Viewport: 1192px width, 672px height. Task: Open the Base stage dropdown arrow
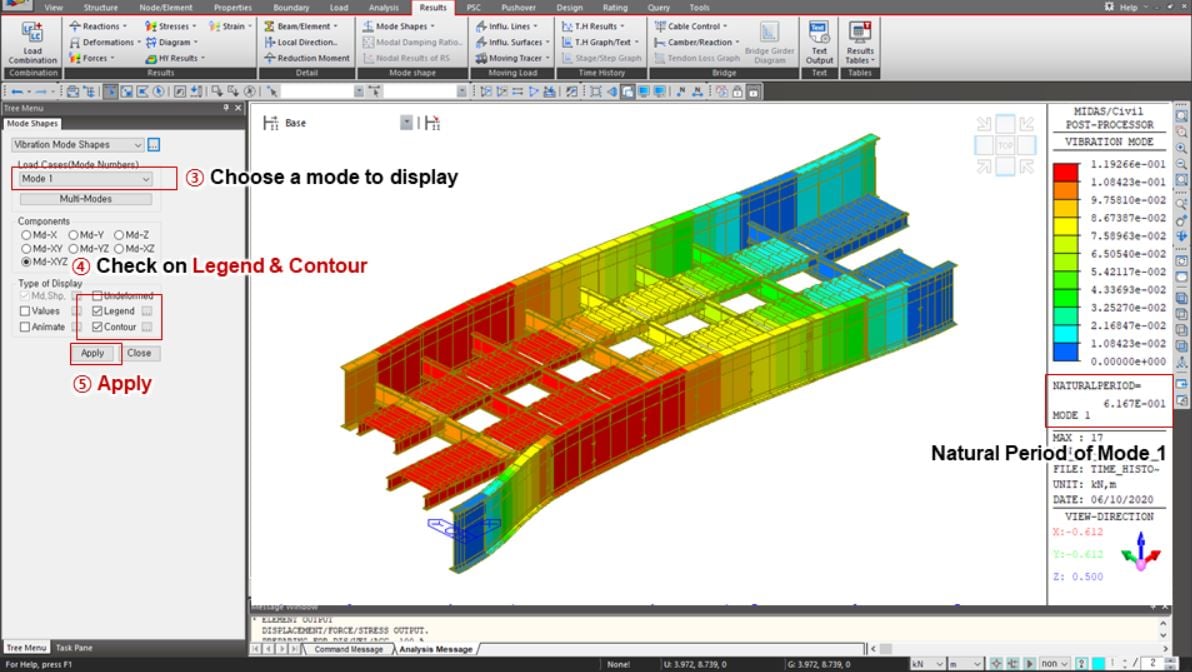407,122
